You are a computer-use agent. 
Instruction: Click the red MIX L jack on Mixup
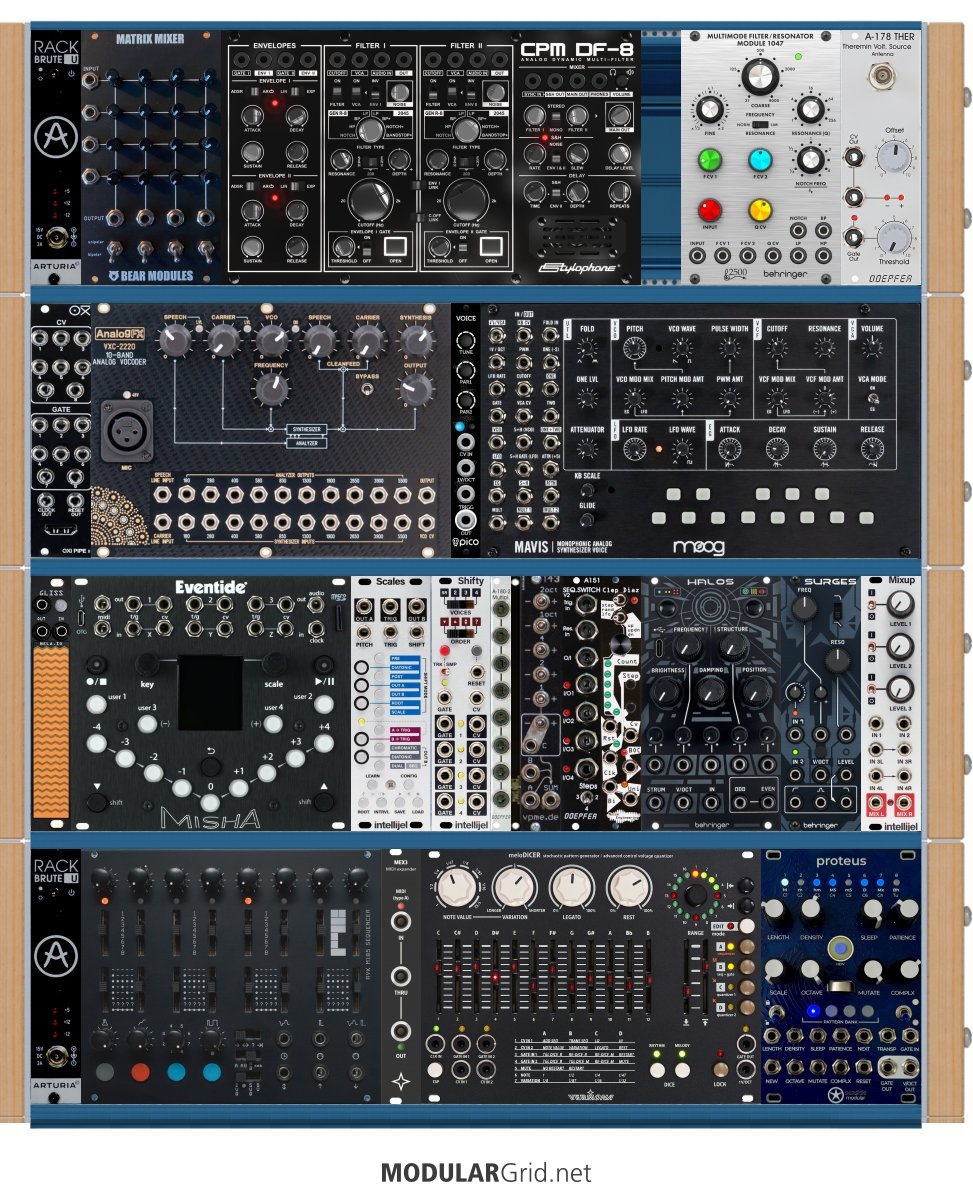[x=876, y=802]
